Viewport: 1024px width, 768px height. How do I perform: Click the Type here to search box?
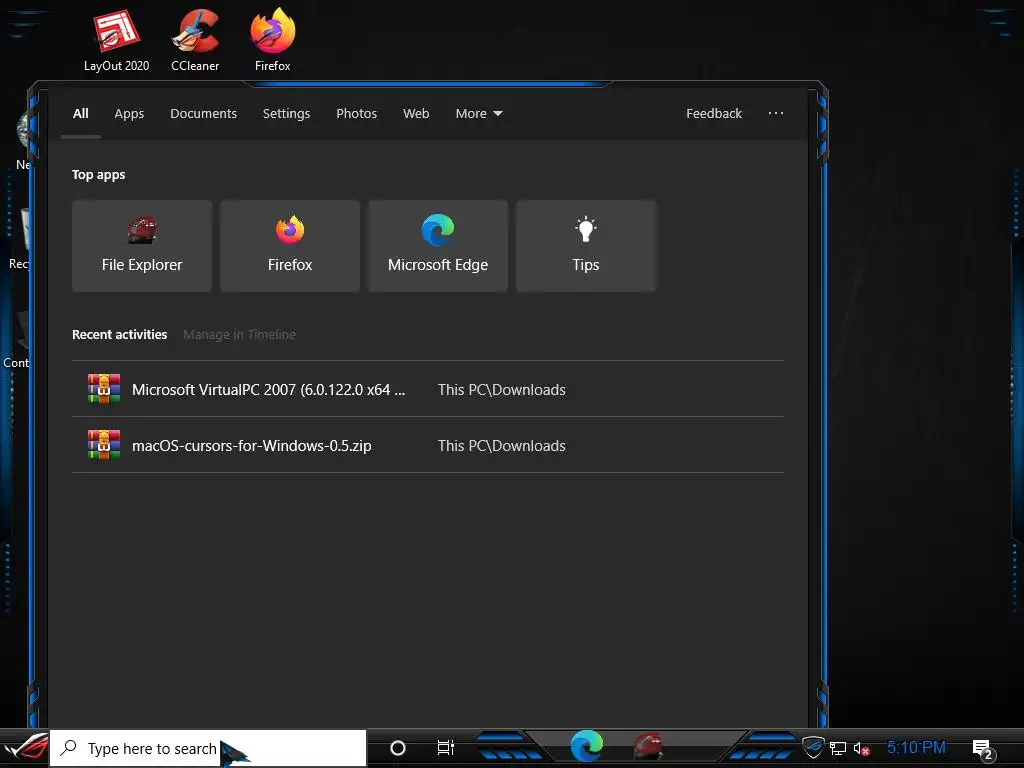pos(208,748)
